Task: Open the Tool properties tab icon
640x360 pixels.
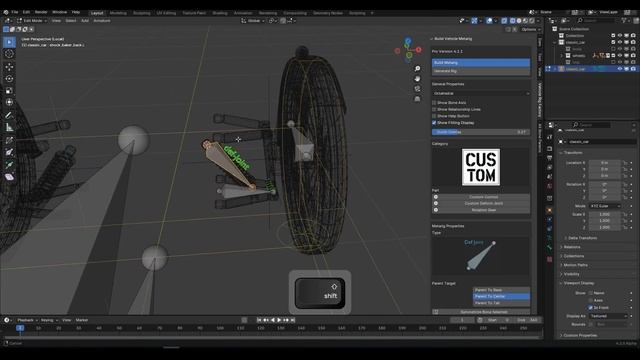Action: tap(549, 137)
